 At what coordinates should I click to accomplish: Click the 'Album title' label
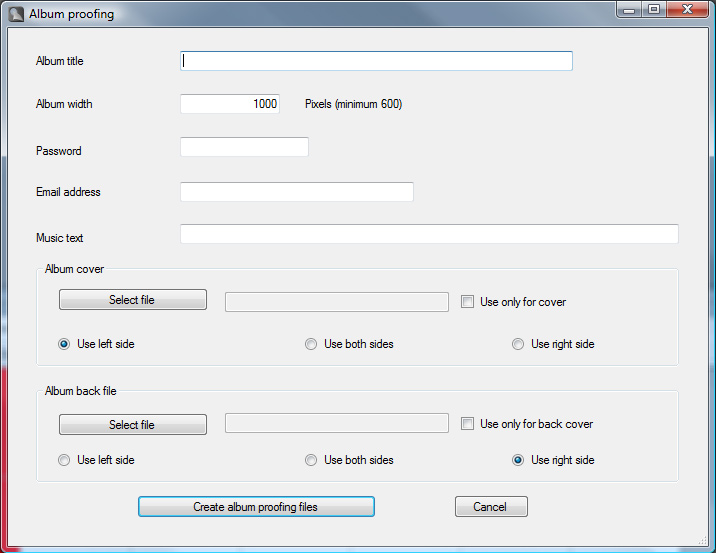click(x=60, y=61)
